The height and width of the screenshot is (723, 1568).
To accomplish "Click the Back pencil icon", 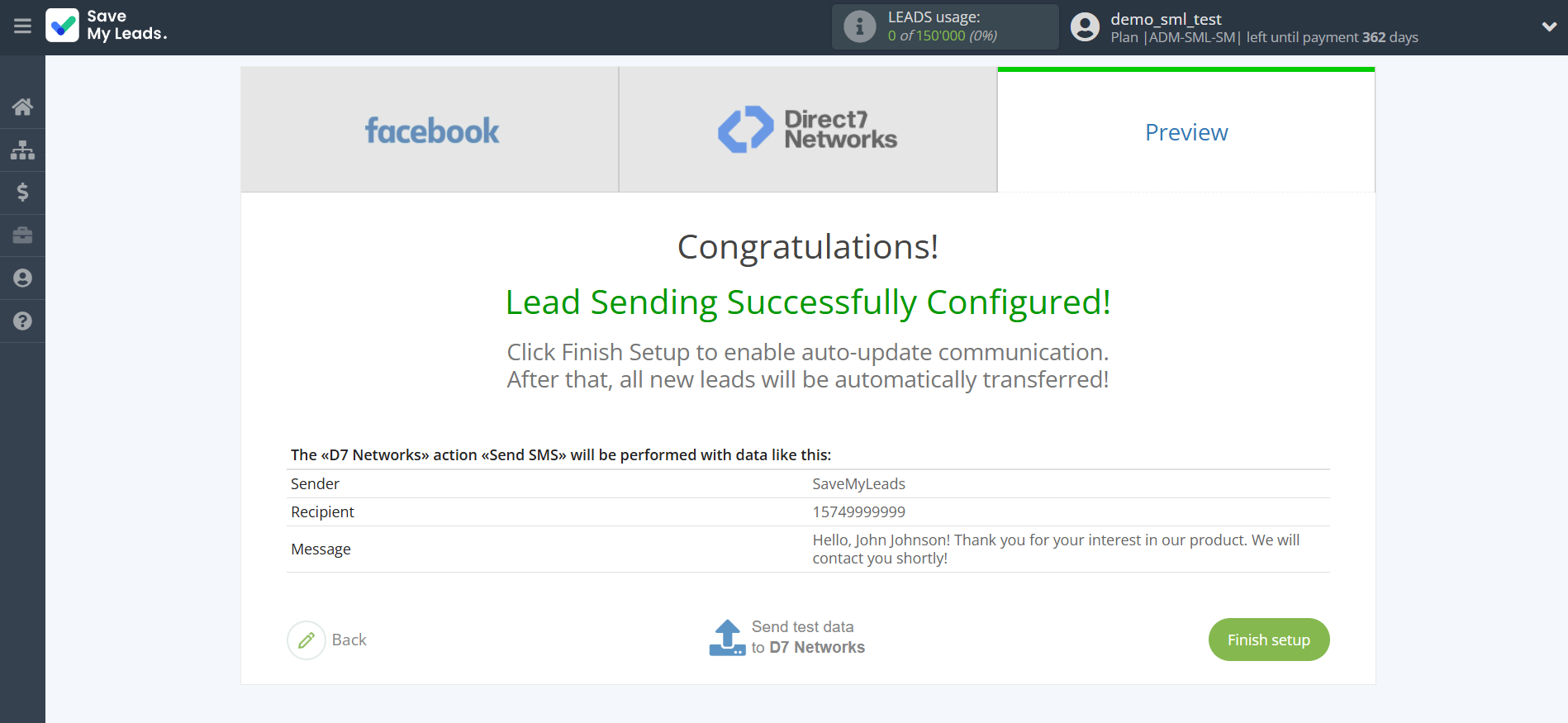I will (306, 640).
